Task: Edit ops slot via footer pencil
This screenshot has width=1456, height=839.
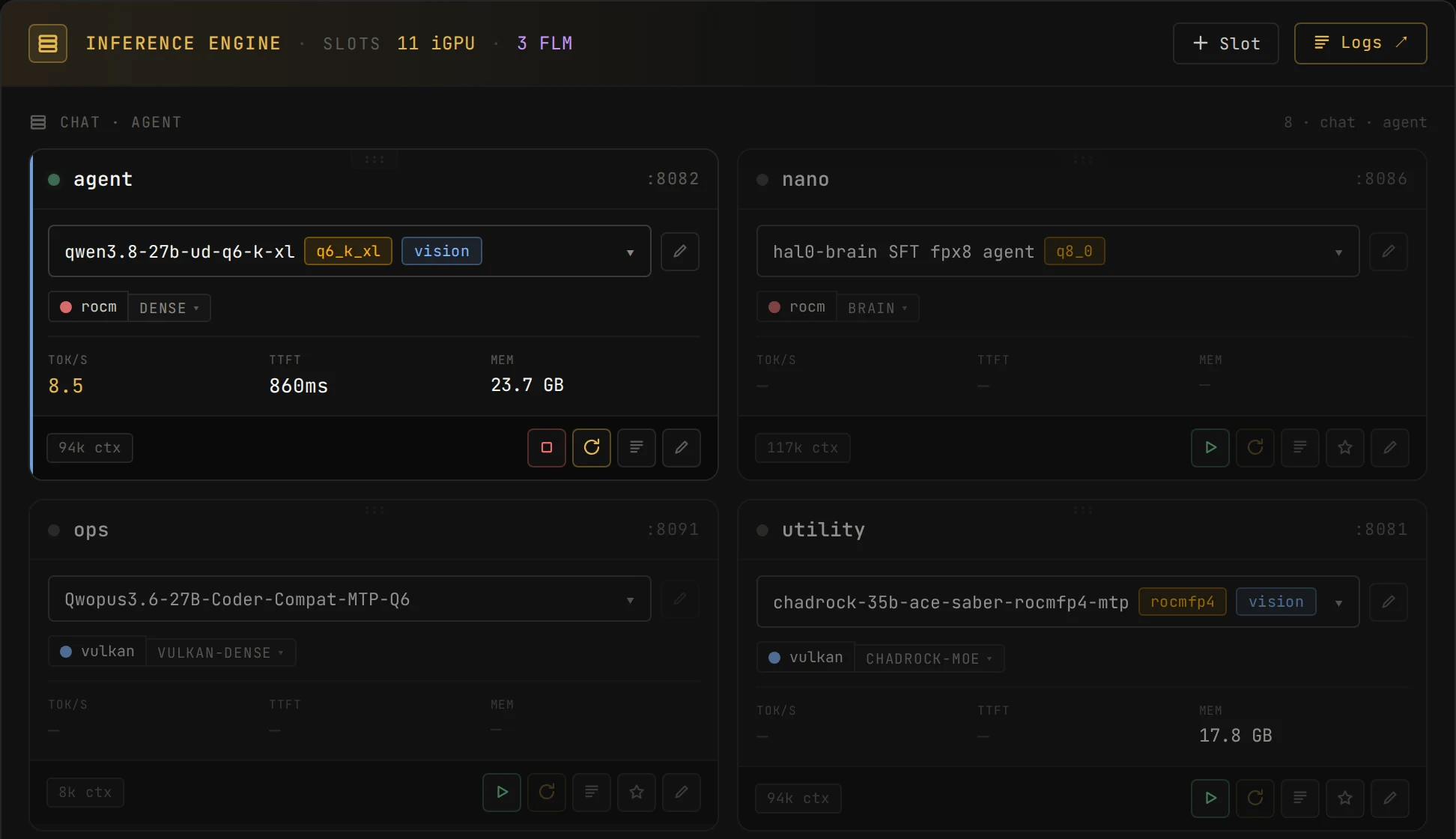Action: (682, 793)
